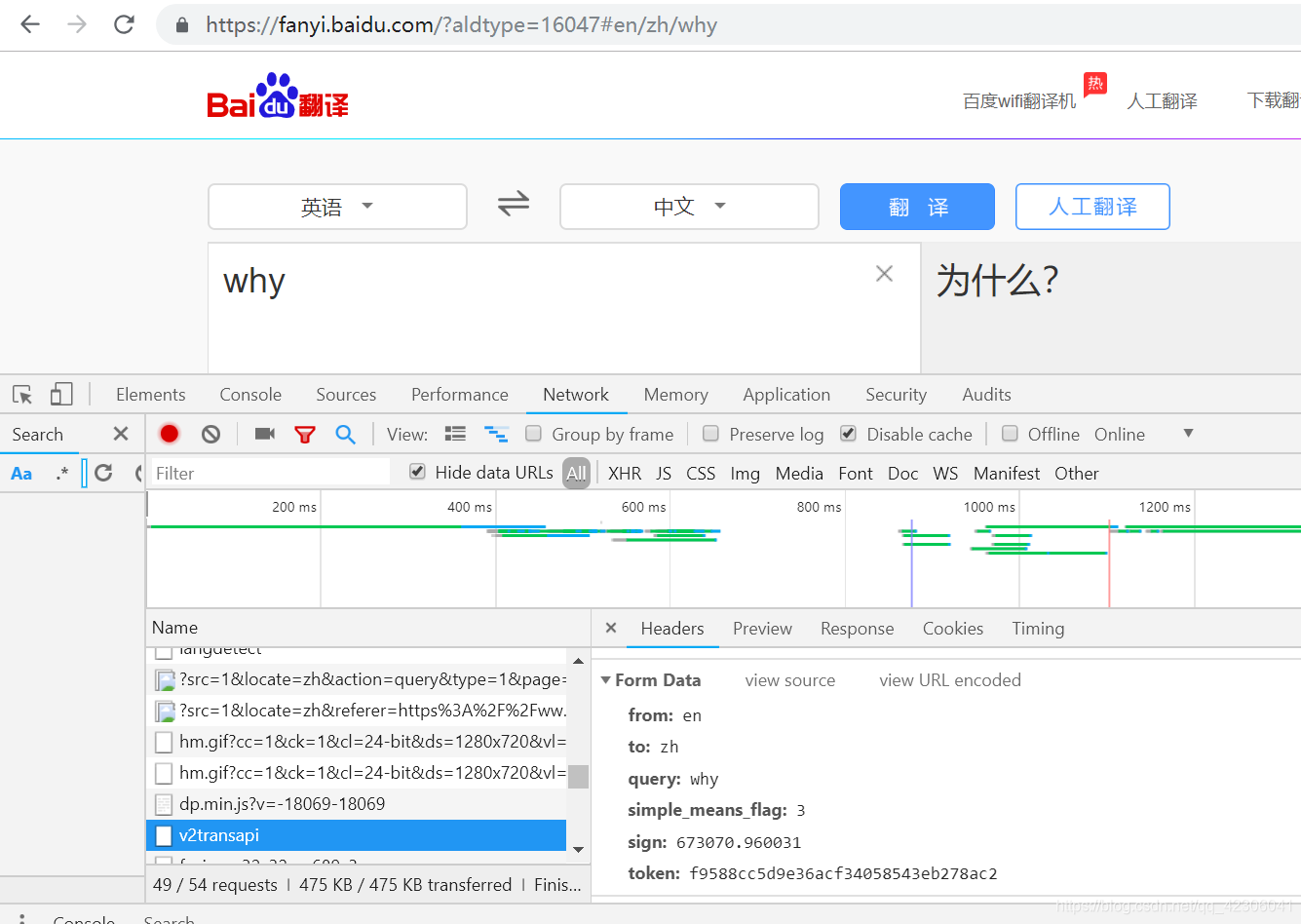The width and height of the screenshot is (1301, 924).
Task: Refresh the search results
Action: [x=104, y=473]
